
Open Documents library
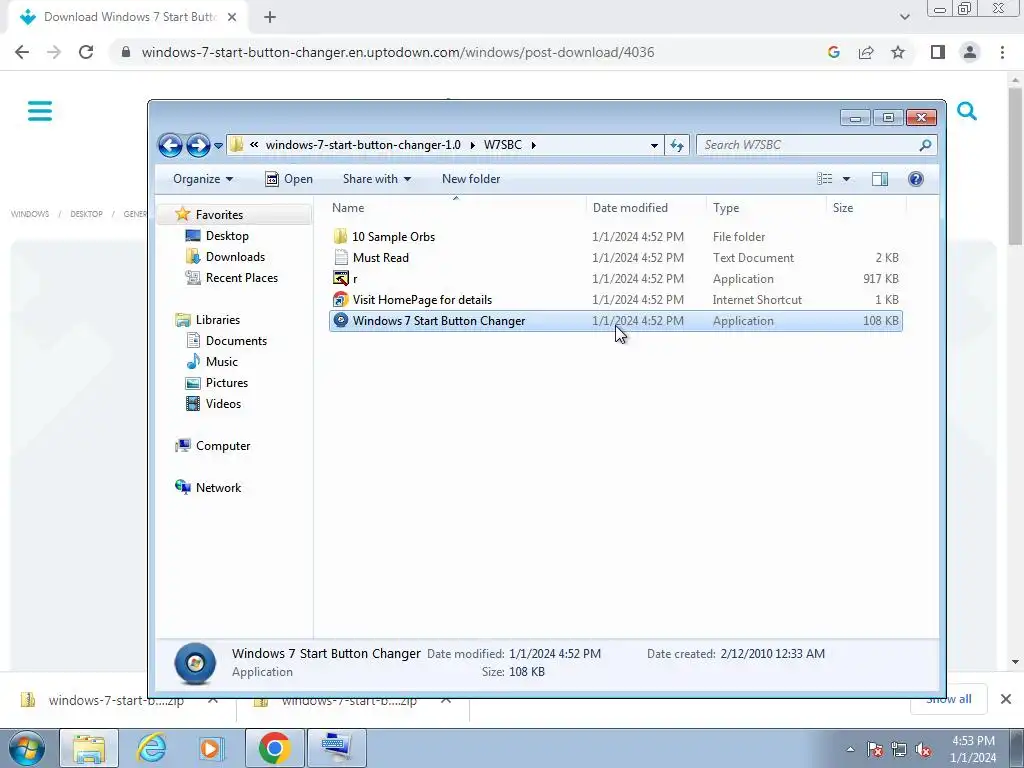click(x=236, y=341)
